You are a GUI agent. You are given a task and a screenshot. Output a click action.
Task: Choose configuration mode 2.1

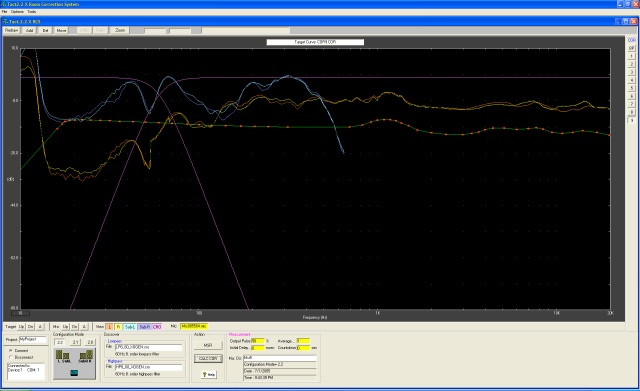tap(76, 342)
